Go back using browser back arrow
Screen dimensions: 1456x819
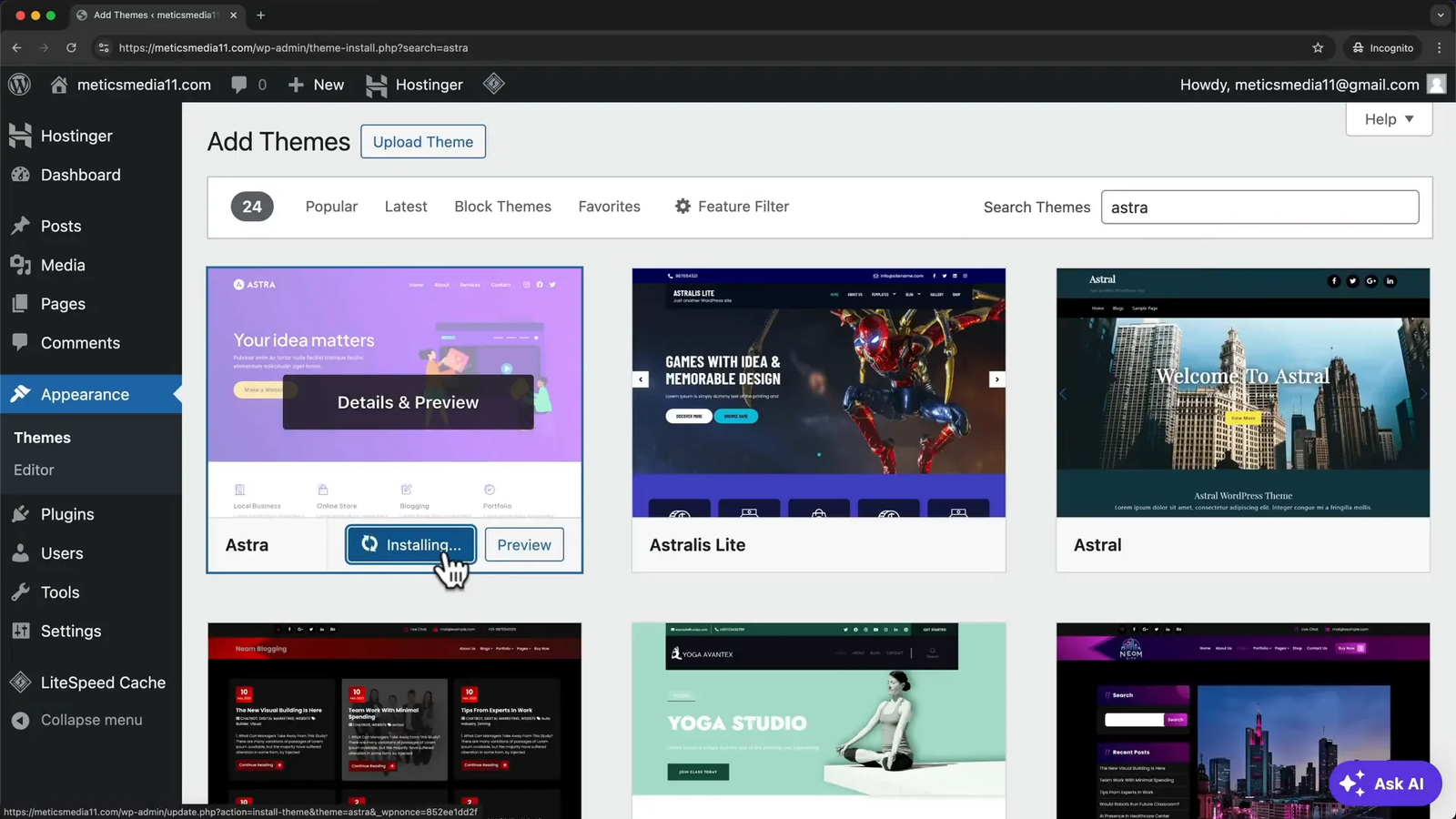tap(17, 47)
